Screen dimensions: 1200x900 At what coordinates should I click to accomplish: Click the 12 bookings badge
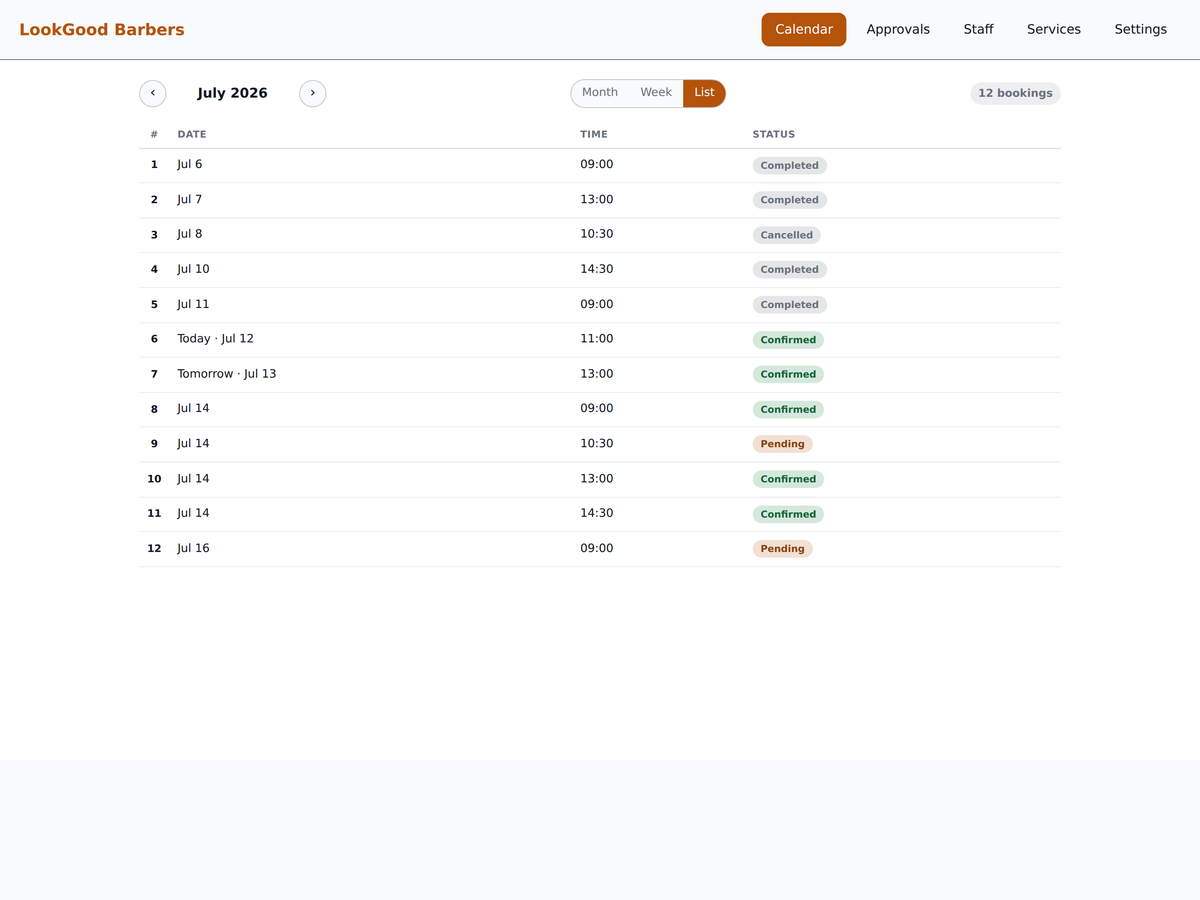pyautogui.click(x=1015, y=93)
